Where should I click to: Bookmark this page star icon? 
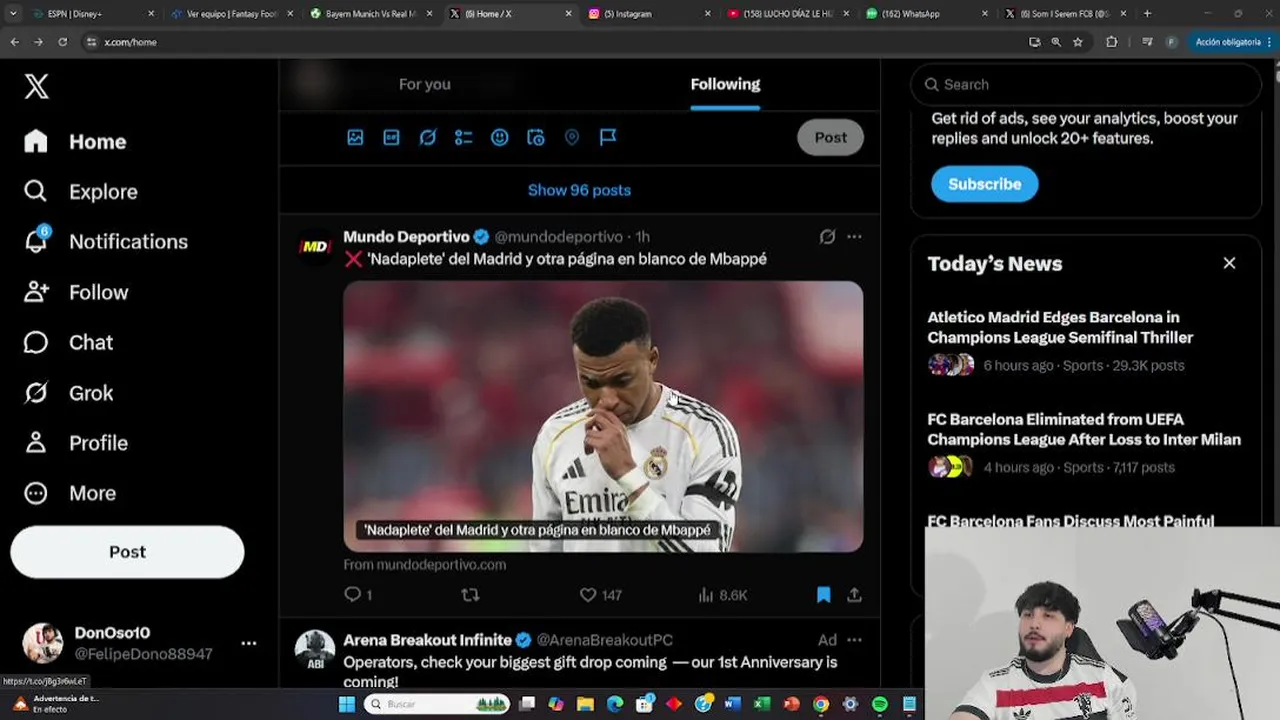[x=1078, y=42]
